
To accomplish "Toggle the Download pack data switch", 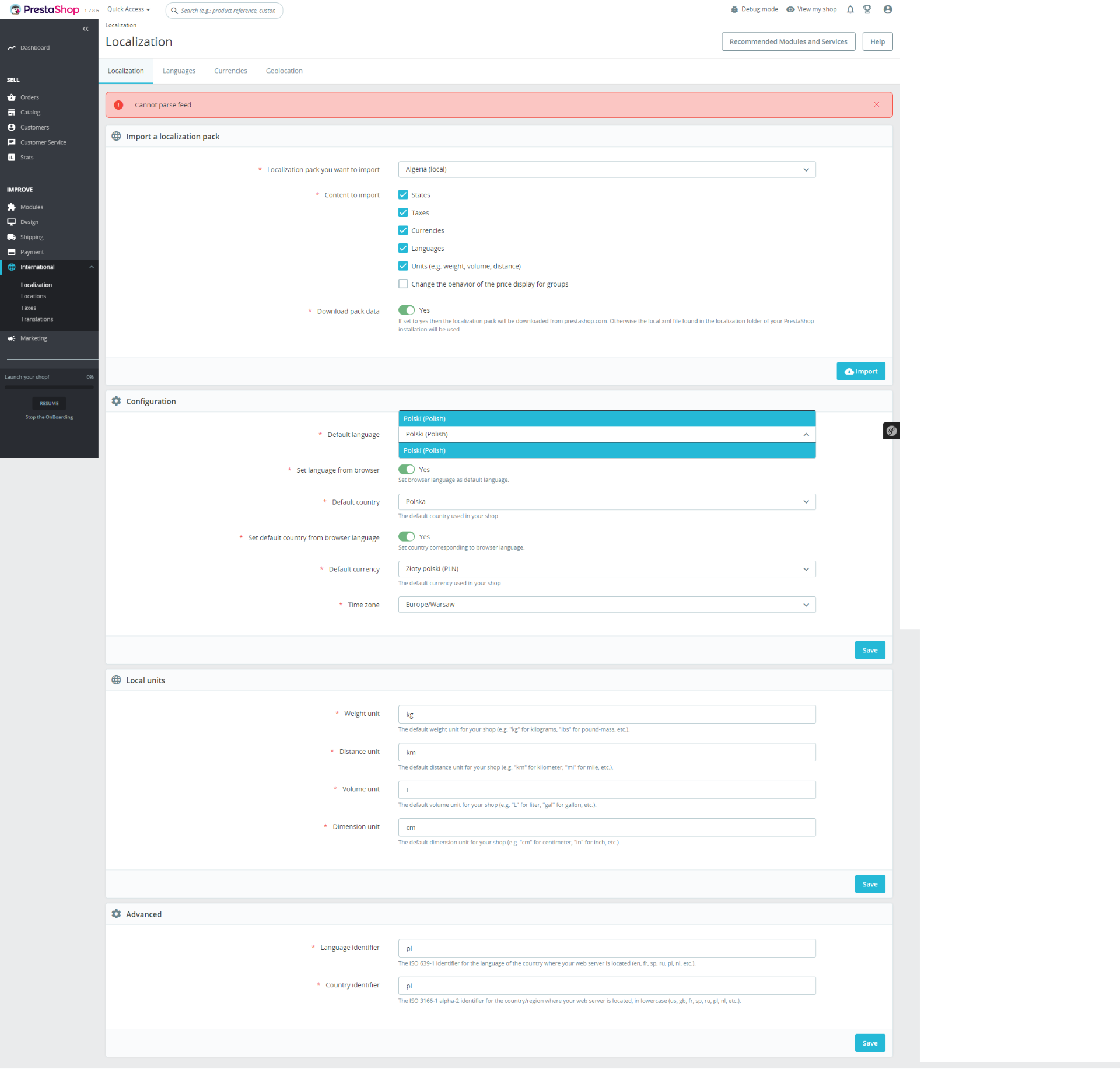I will click(407, 310).
